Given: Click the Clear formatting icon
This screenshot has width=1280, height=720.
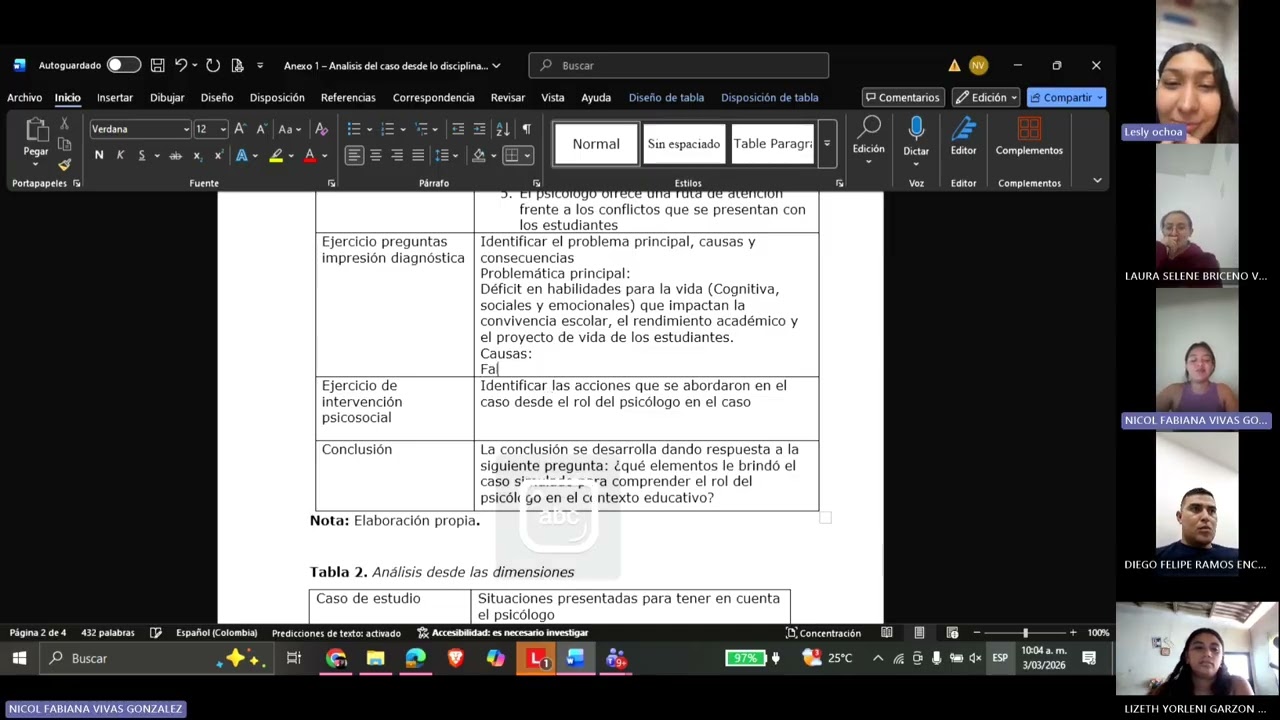Looking at the screenshot, I should pyautogui.click(x=321, y=129).
